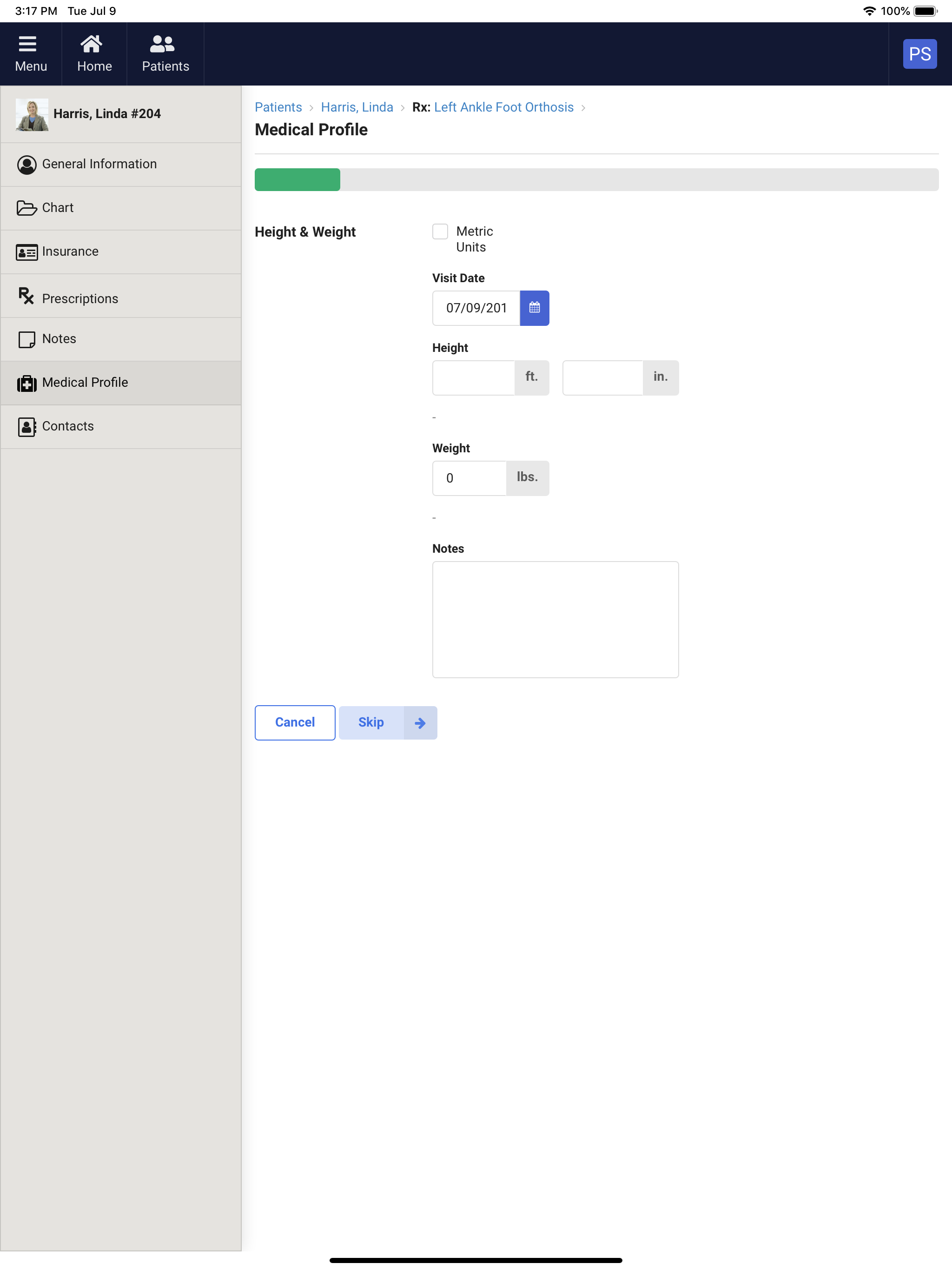
Task: Select Contacts in the sidebar
Action: (121, 427)
